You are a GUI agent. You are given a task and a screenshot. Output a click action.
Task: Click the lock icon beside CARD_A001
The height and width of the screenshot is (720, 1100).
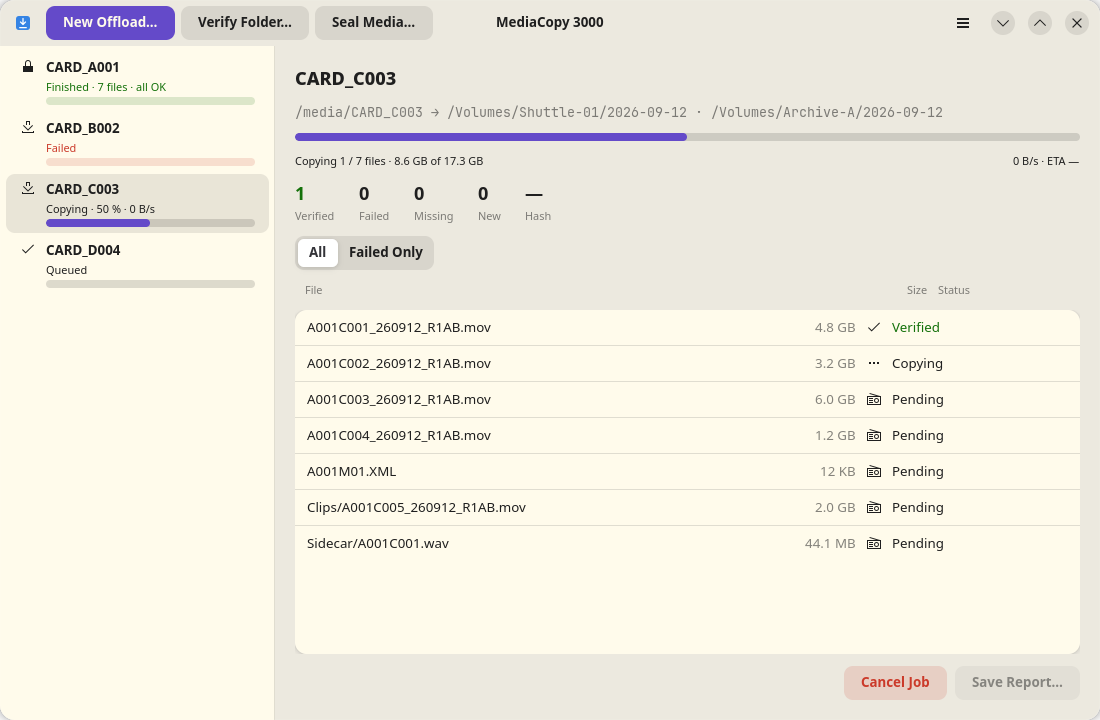[28, 67]
